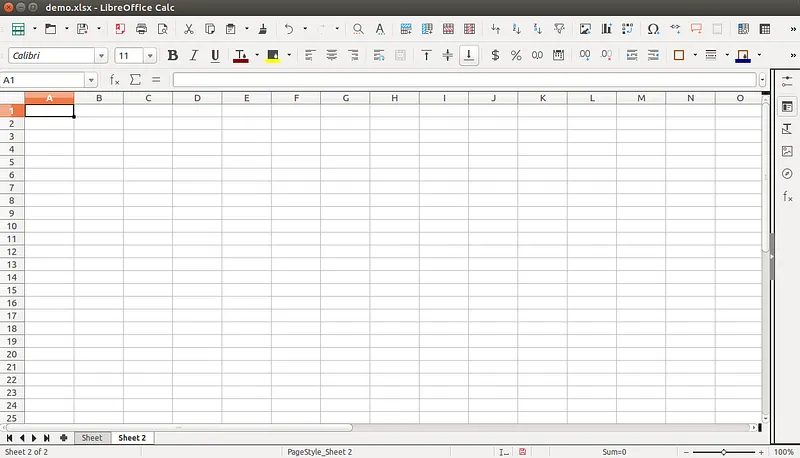Cut selection with scissors icon
Image resolution: width=800 pixels, height=458 pixels.
(x=189, y=29)
